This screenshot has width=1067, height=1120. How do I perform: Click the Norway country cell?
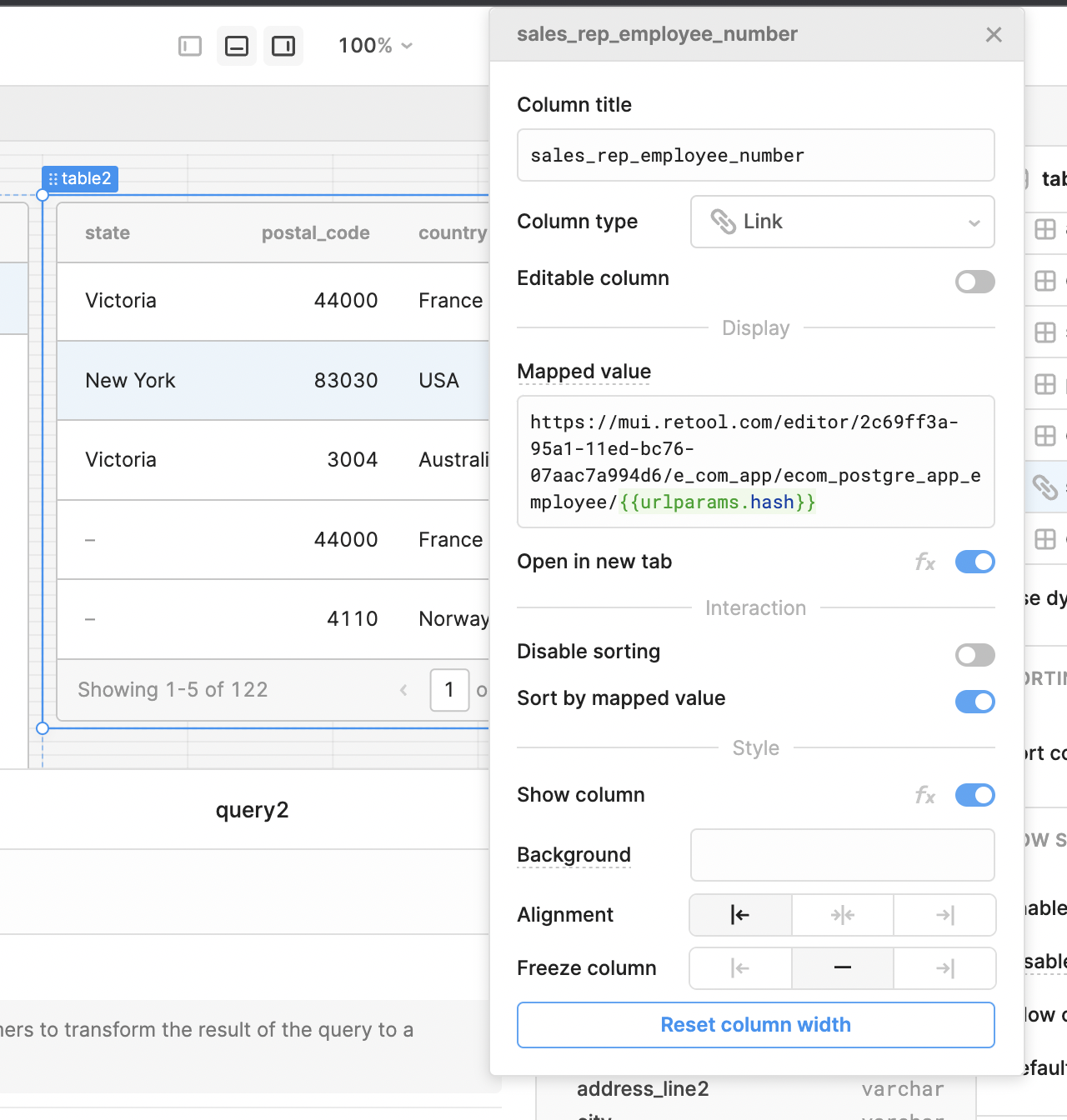point(453,619)
